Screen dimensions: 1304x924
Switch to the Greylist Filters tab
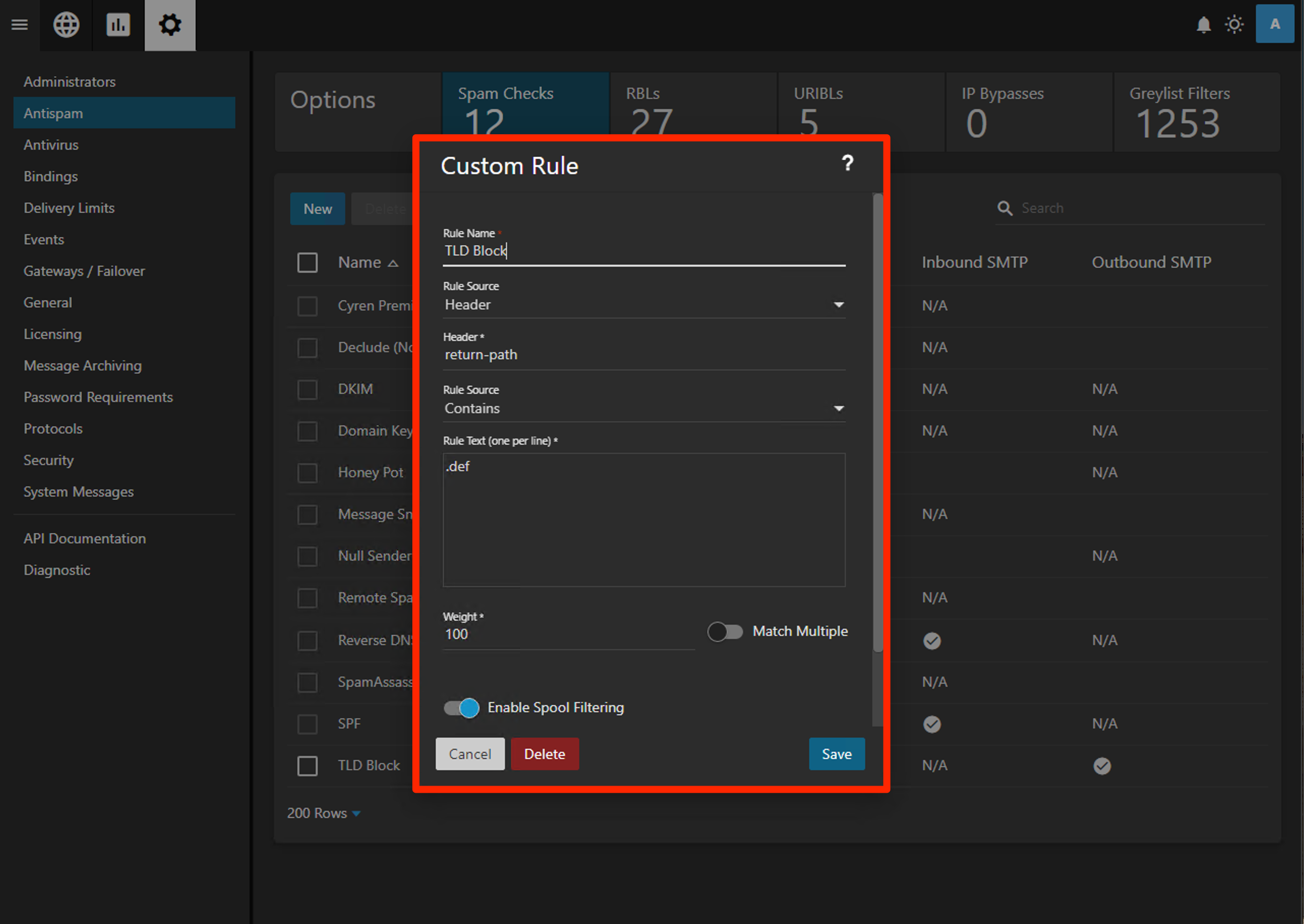(x=1196, y=111)
